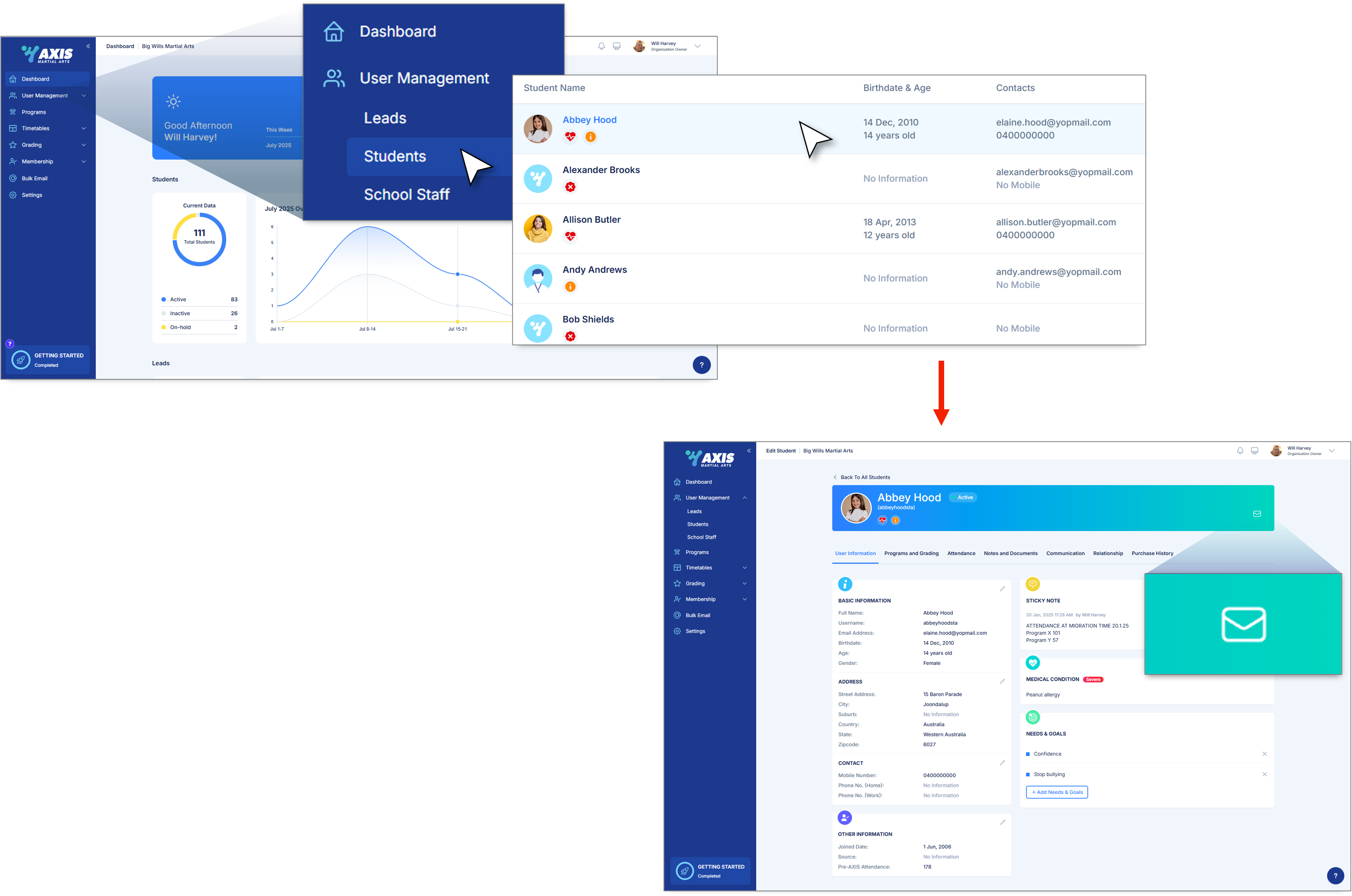Open Bulk Email in the Dashboard sidebar
The image size is (1352, 896).
pyautogui.click(x=34, y=178)
